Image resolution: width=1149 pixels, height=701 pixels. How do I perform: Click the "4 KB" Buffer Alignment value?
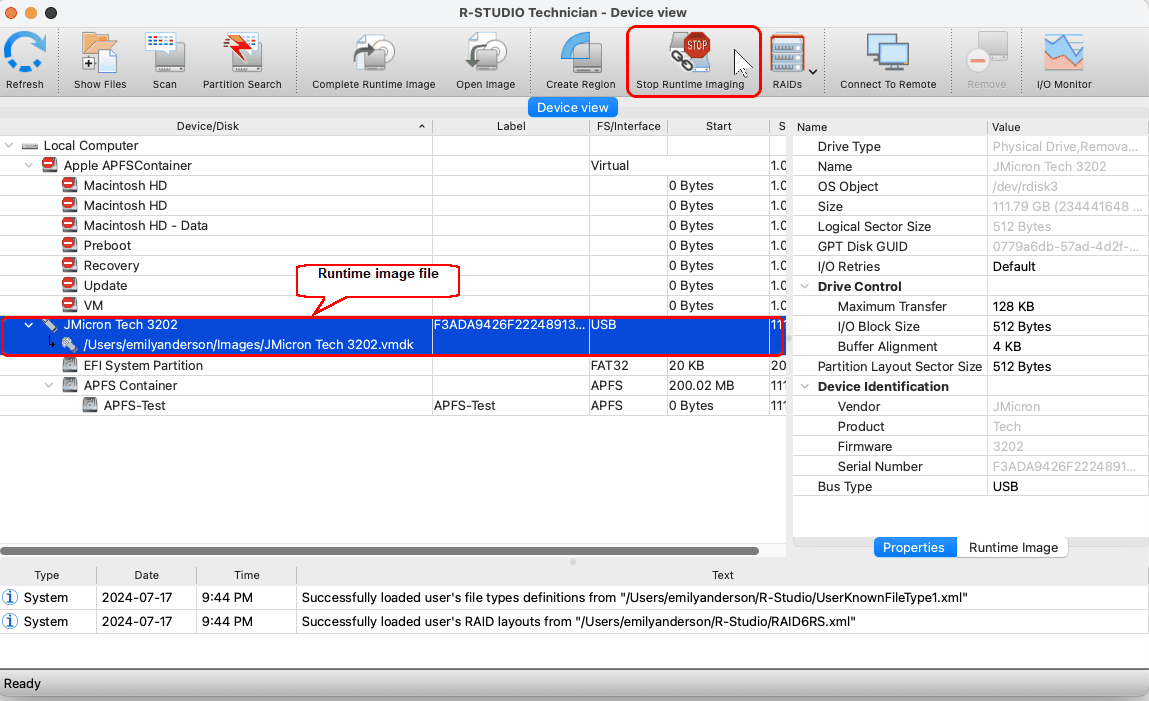[1007, 346]
